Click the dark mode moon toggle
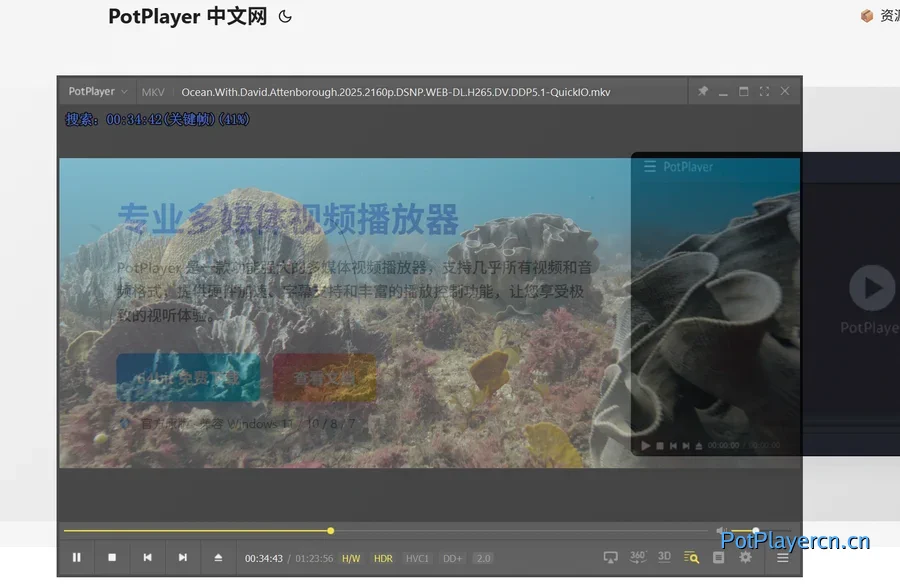Image resolution: width=900 pixels, height=587 pixels. tap(284, 16)
